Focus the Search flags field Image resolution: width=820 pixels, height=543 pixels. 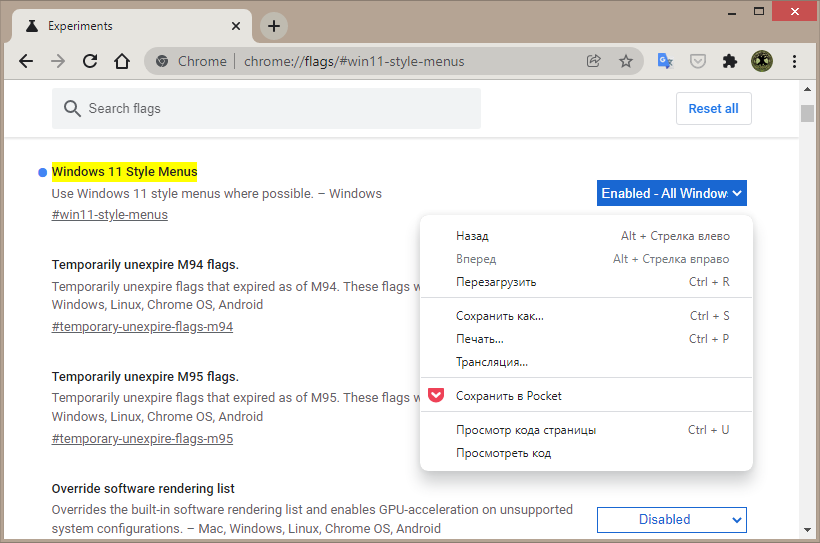(x=266, y=108)
